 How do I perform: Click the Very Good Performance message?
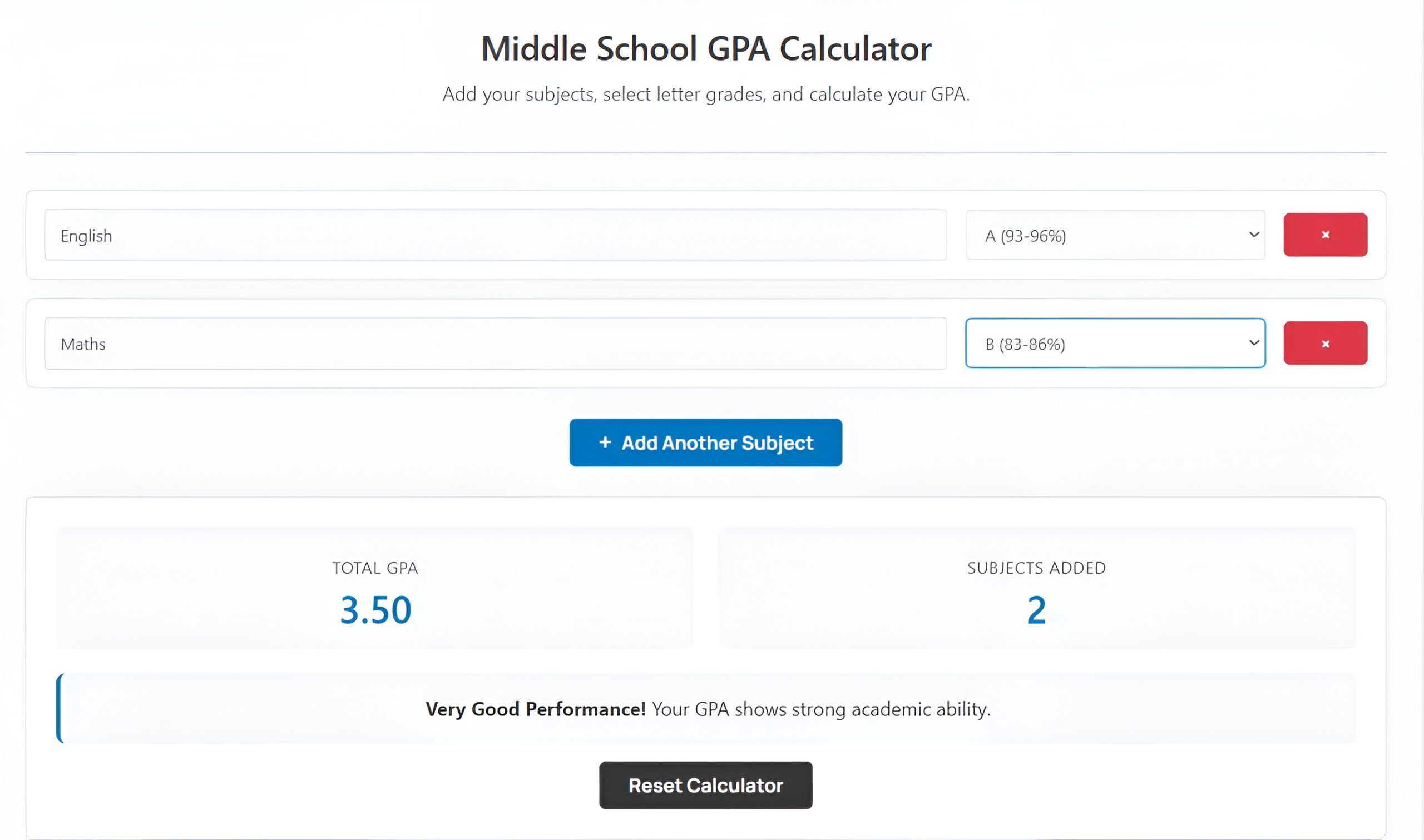click(x=708, y=709)
